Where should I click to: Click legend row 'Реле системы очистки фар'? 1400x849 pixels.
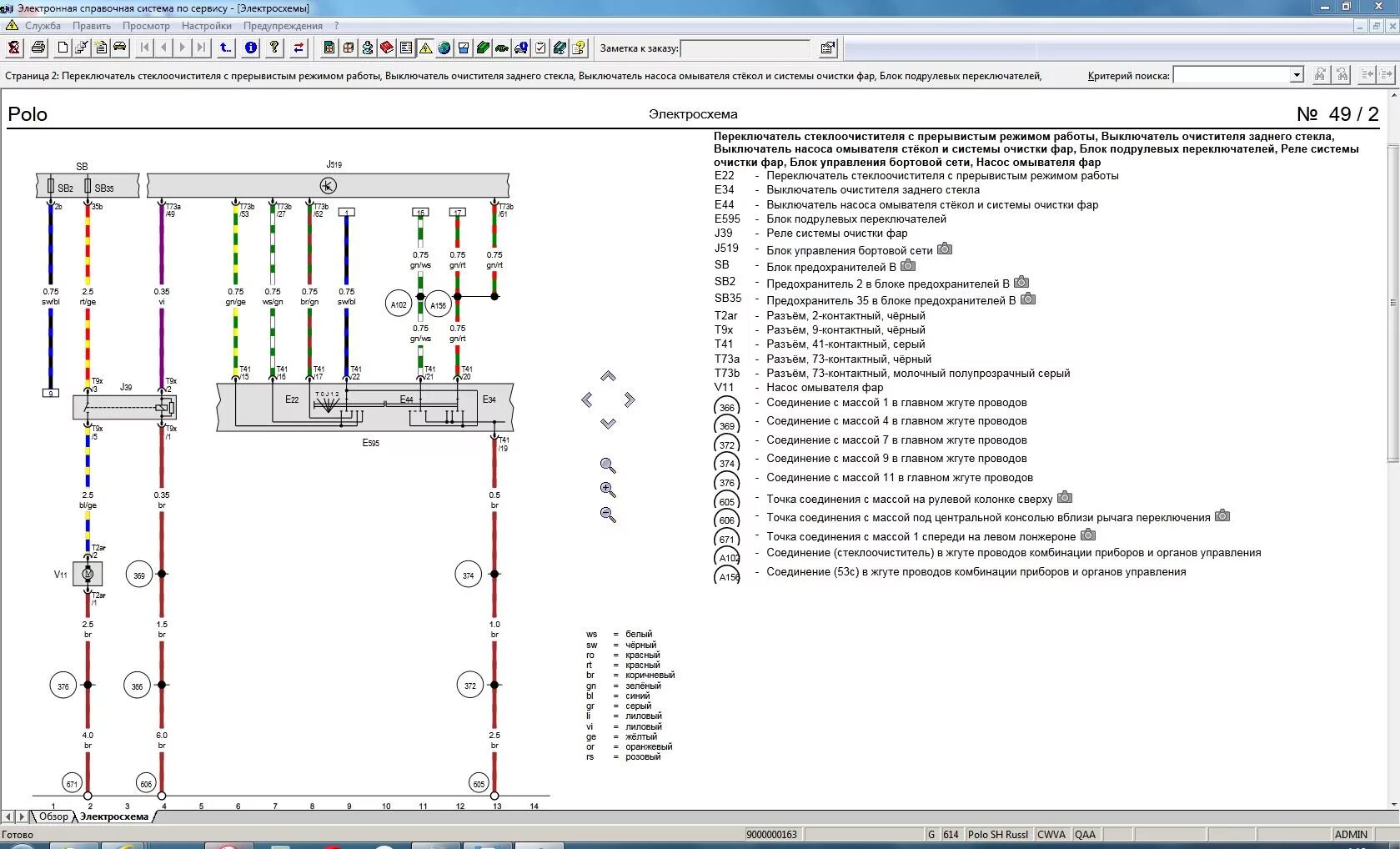(836, 233)
